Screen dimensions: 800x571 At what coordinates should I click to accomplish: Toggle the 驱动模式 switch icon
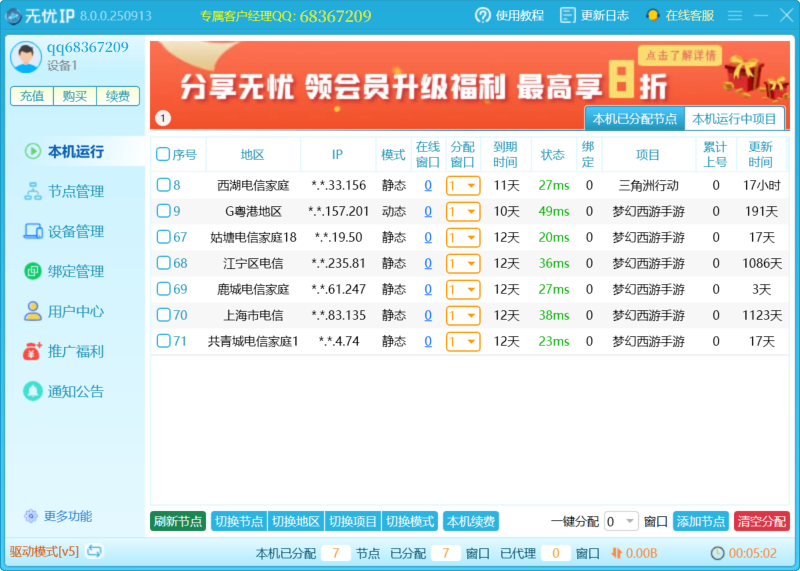pyautogui.click(x=94, y=551)
